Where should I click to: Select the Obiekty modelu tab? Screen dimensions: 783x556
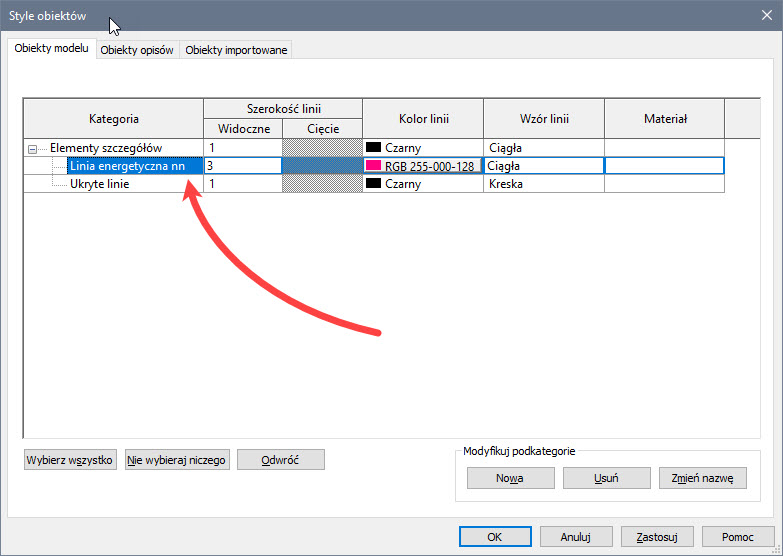click(52, 49)
